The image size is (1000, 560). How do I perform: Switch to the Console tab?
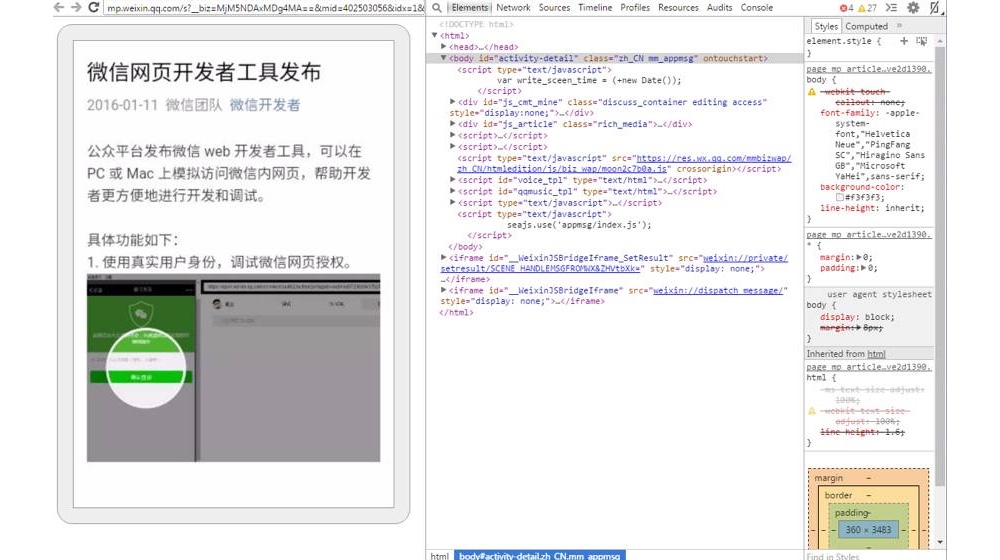coord(756,8)
